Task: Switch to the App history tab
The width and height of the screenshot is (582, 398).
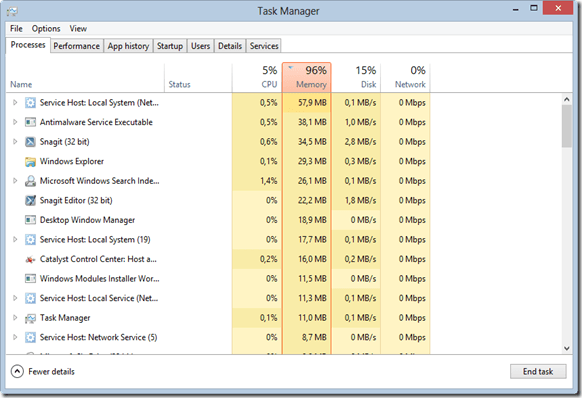Action: [128, 46]
